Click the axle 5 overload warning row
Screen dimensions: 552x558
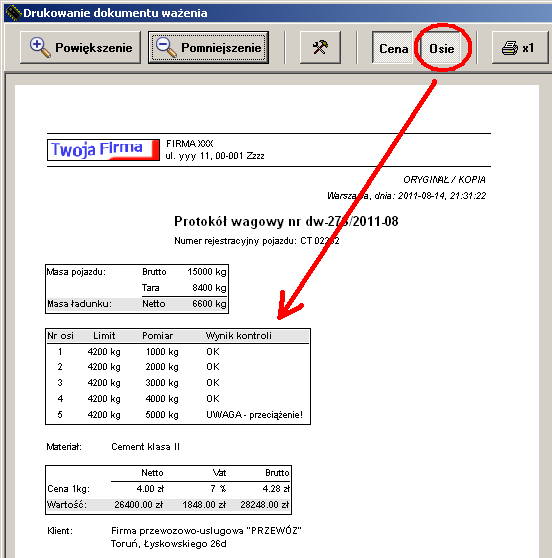click(x=178, y=415)
